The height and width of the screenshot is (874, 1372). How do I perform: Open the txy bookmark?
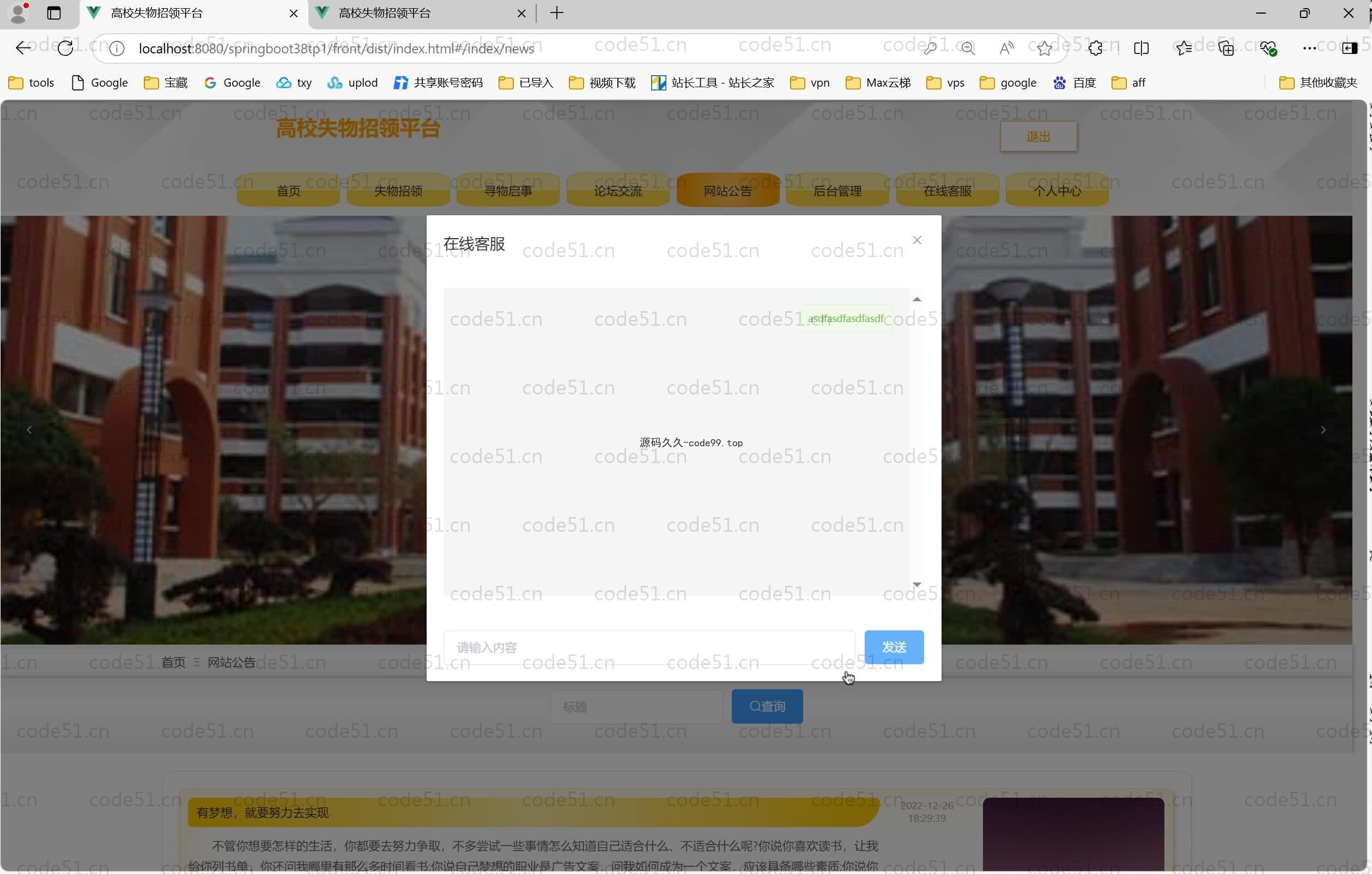[294, 83]
